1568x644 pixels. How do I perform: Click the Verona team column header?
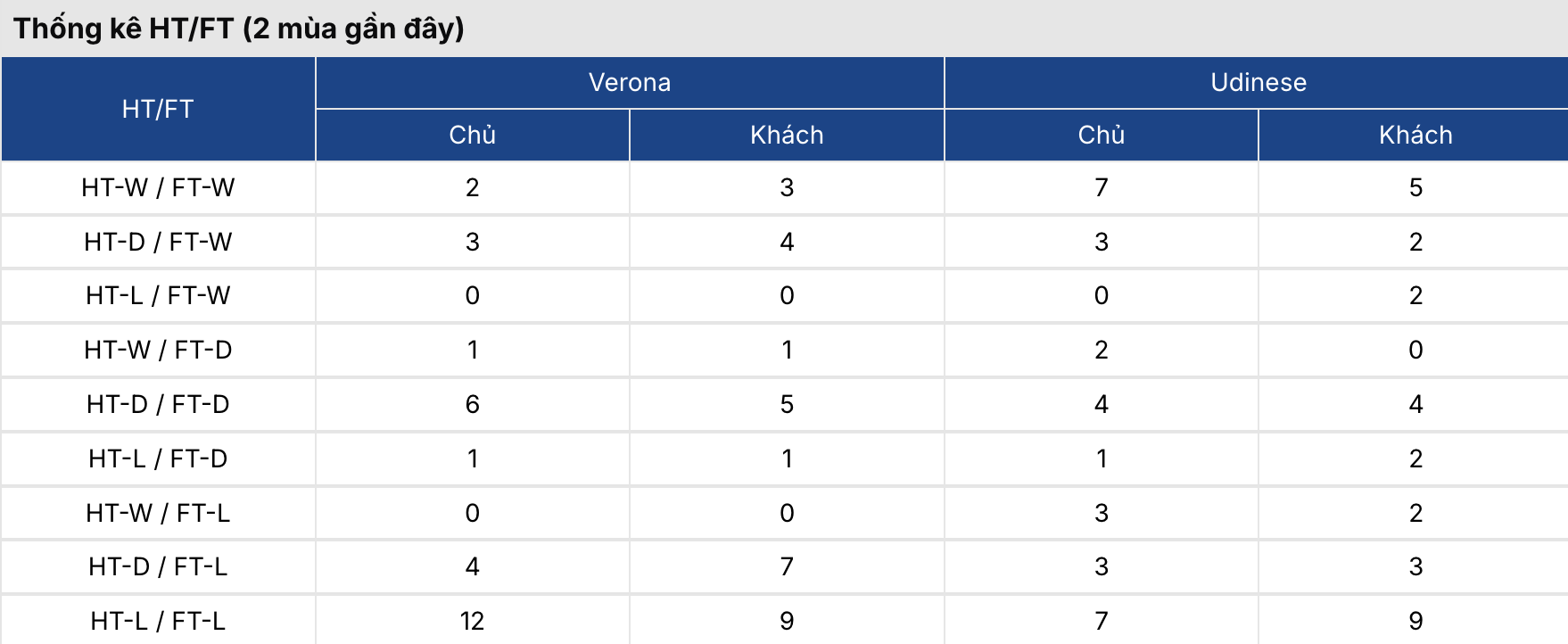click(x=629, y=83)
